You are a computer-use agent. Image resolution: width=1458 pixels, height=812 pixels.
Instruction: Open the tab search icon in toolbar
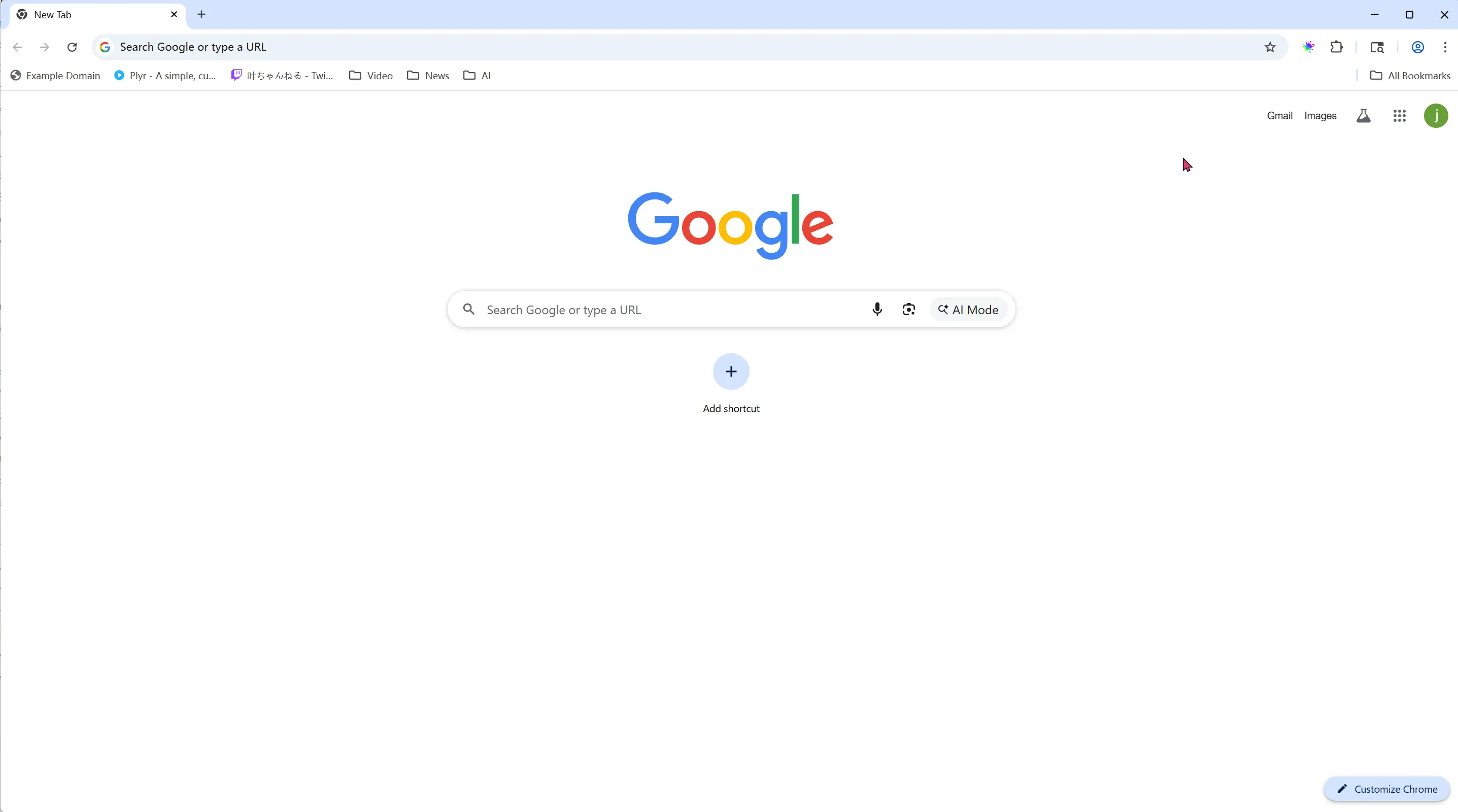1377,47
